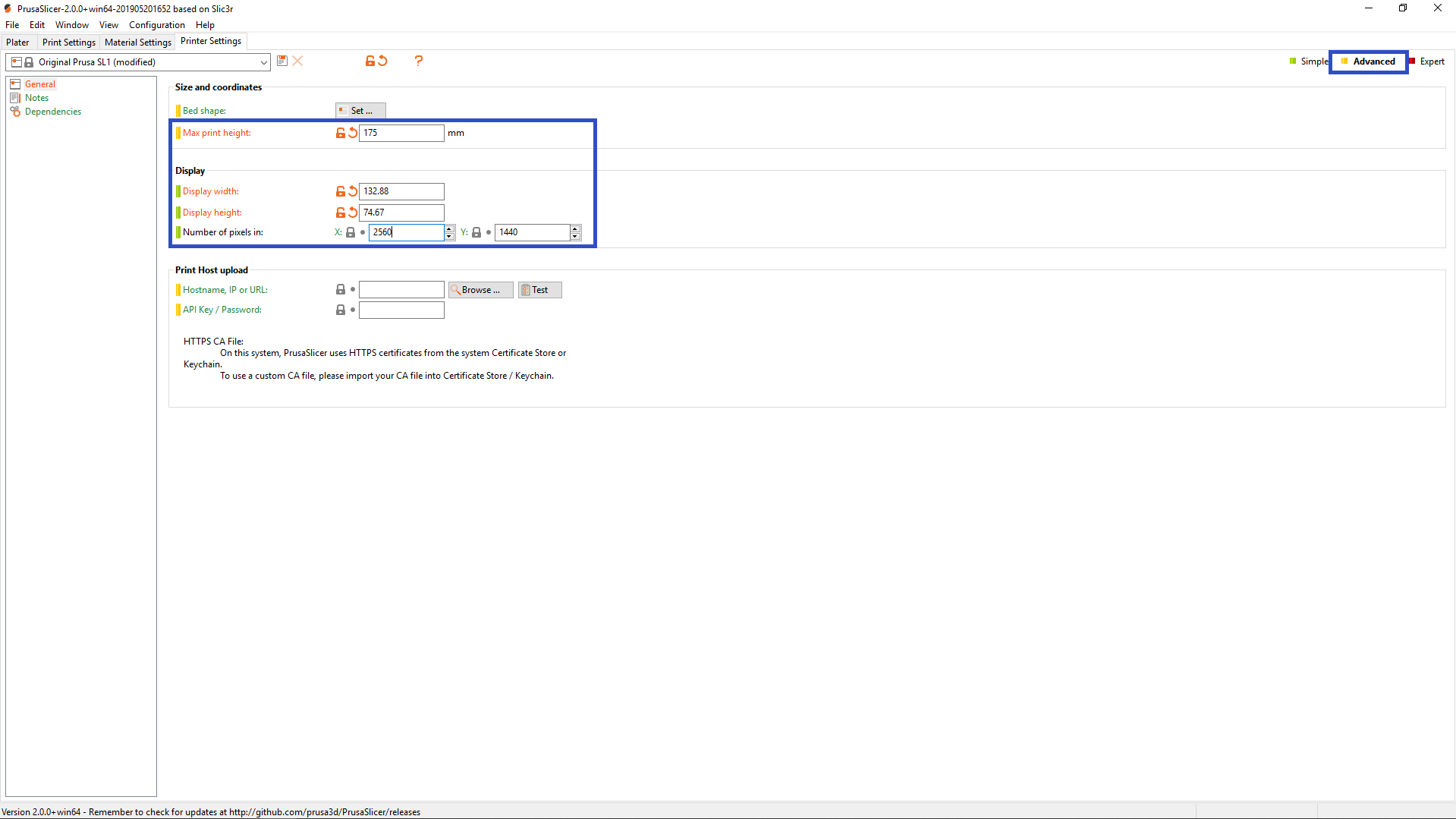Revert Display width with its arrow icon
Viewport: 1456px width, 819px height.
coord(353,191)
